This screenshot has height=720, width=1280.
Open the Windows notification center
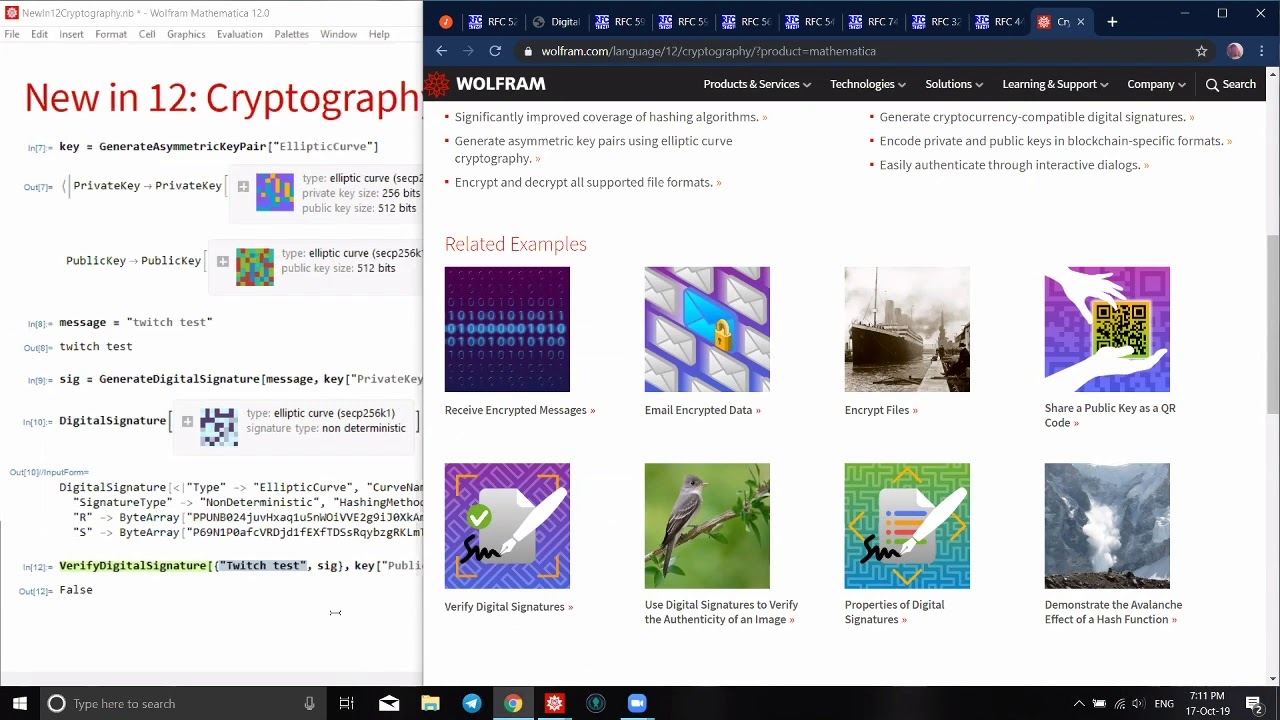click(1254, 704)
